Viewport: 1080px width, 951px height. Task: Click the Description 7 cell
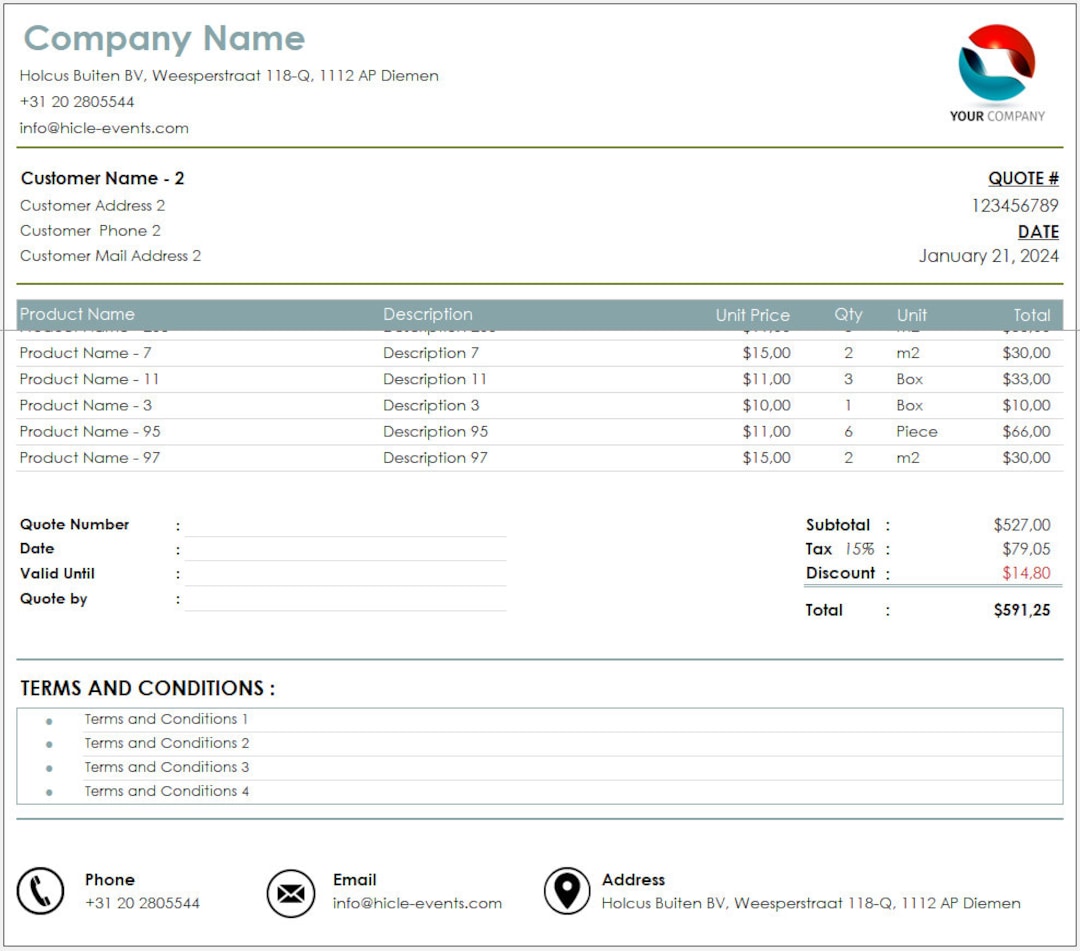point(431,353)
